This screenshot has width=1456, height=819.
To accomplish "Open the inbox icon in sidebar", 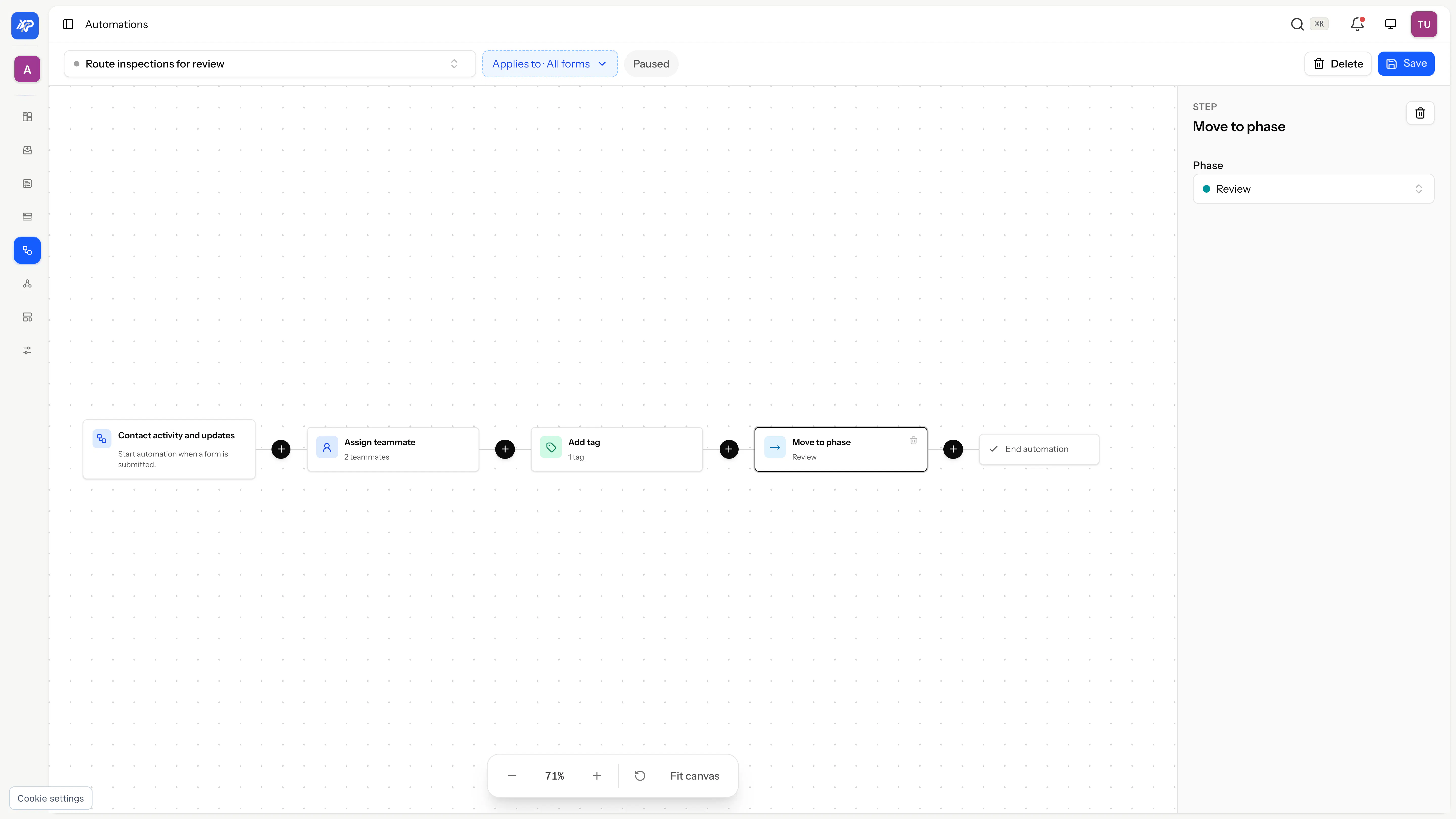I will pos(27,150).
